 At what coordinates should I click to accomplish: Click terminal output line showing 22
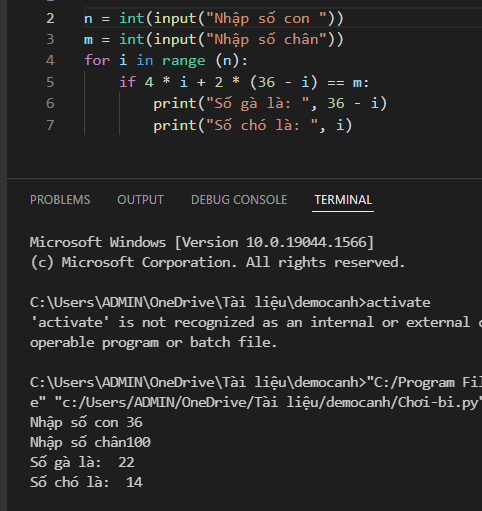[x=82, y=463]
